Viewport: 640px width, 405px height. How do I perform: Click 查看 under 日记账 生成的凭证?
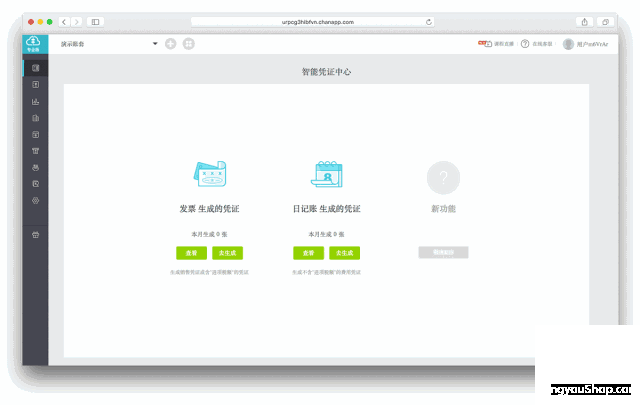pos(309,253)
